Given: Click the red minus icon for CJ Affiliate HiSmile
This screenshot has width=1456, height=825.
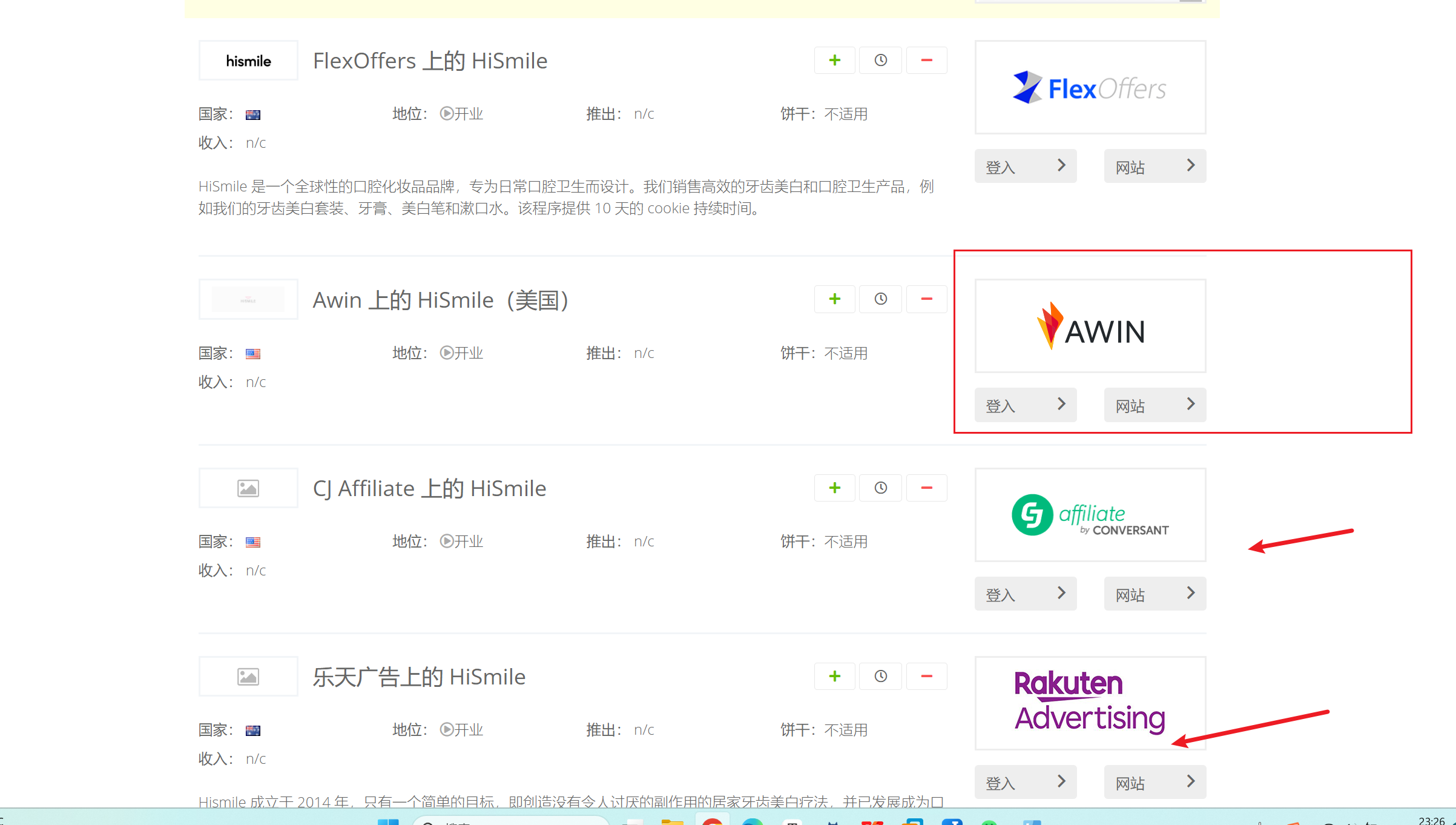Looking at the screenshot, I should (926, 488).
